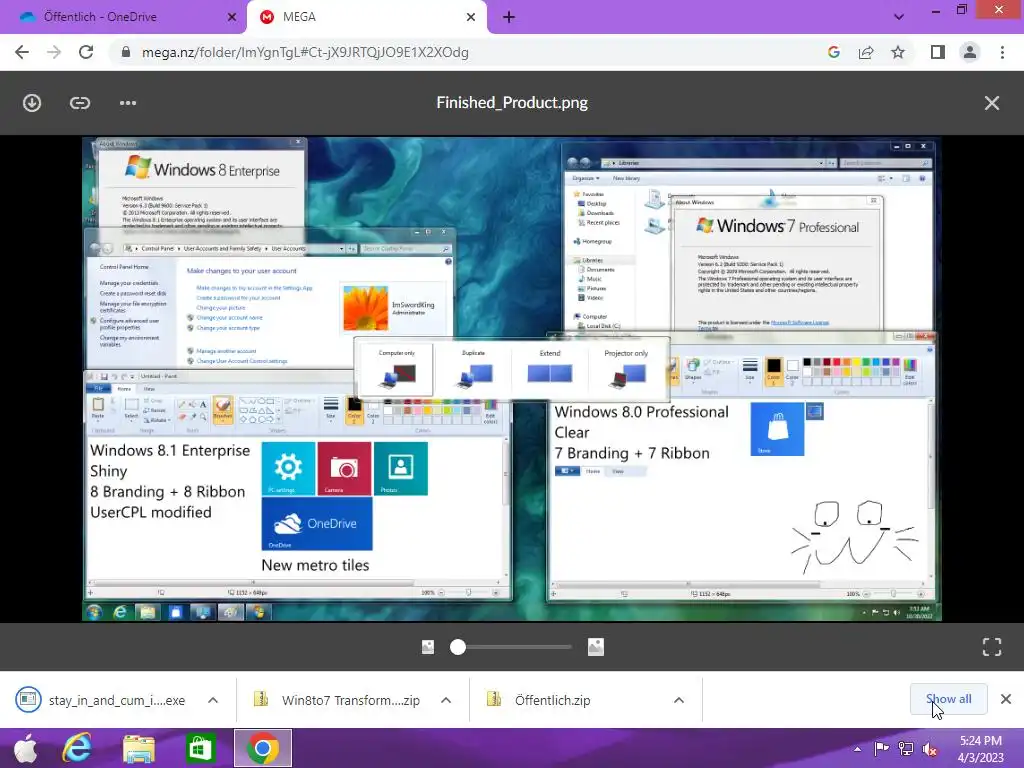The width and height of the screenshot is (1024, 768).
Task: Open network tray icon
Action: point(905,749)
